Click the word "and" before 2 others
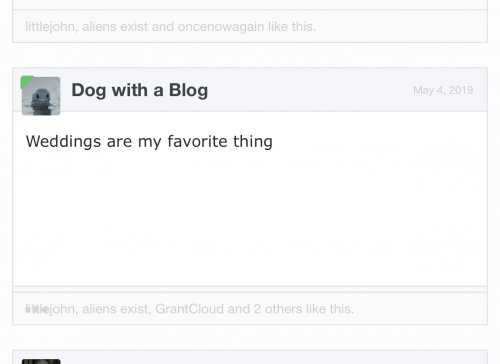 pyautogui.click(x=239, y=309)
